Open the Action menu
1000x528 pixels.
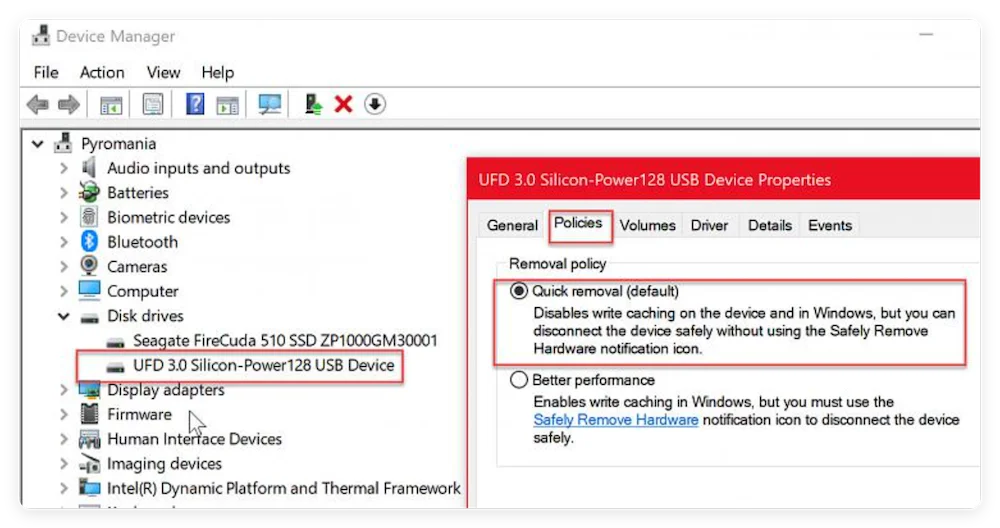pyautogui.click(x=102, y=73)
